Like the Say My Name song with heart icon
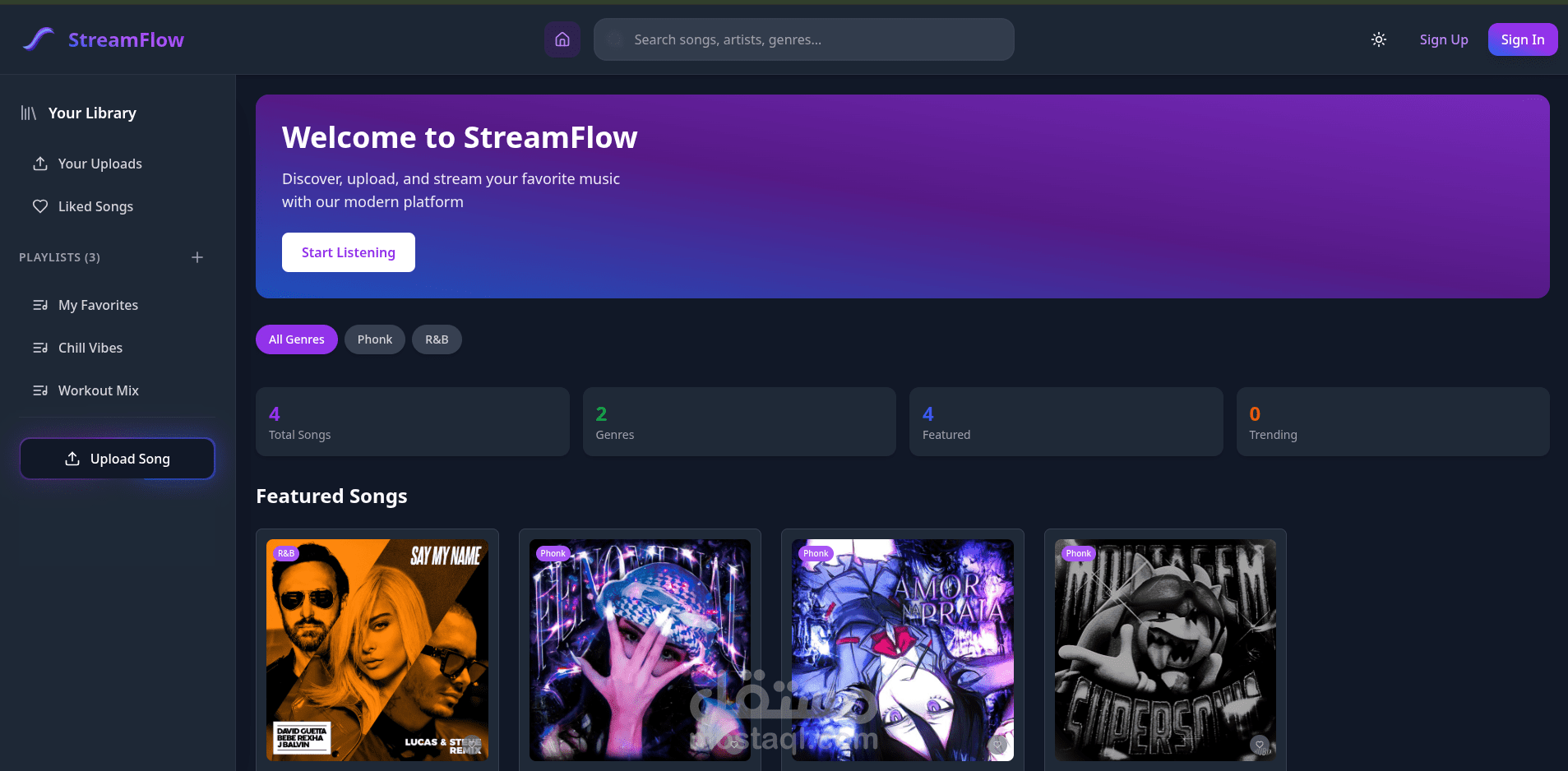 471,745
